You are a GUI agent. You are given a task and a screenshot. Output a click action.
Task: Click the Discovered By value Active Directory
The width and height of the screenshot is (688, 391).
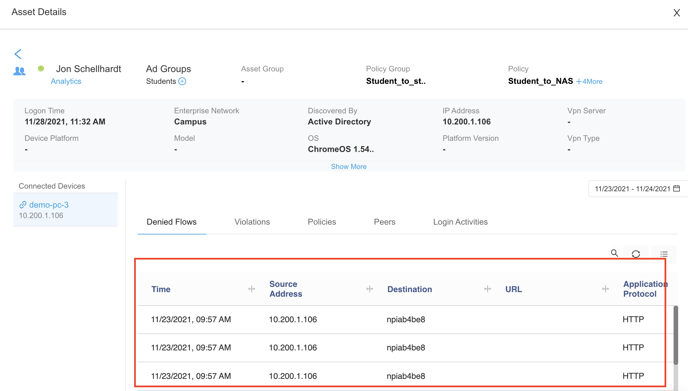point(339,122)
